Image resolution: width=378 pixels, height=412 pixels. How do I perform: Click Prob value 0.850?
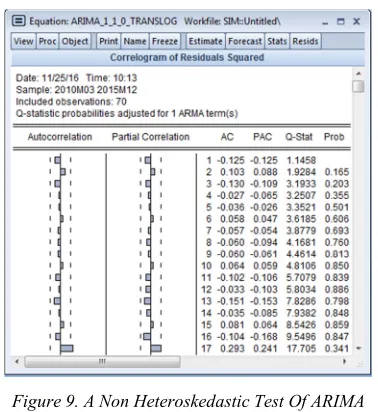click(x=337, y=266)
